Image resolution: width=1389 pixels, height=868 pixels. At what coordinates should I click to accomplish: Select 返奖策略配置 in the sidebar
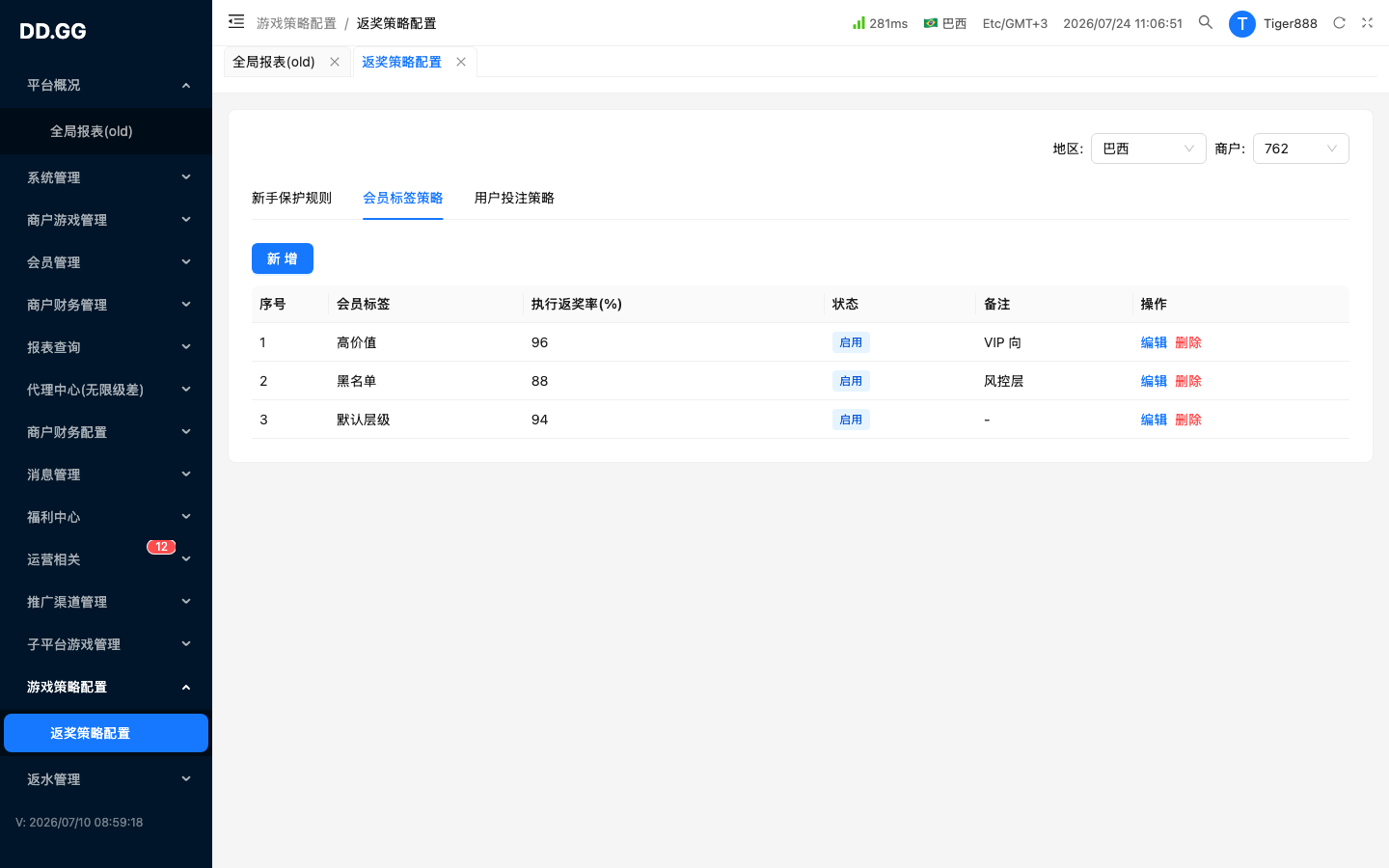point(106,733)
